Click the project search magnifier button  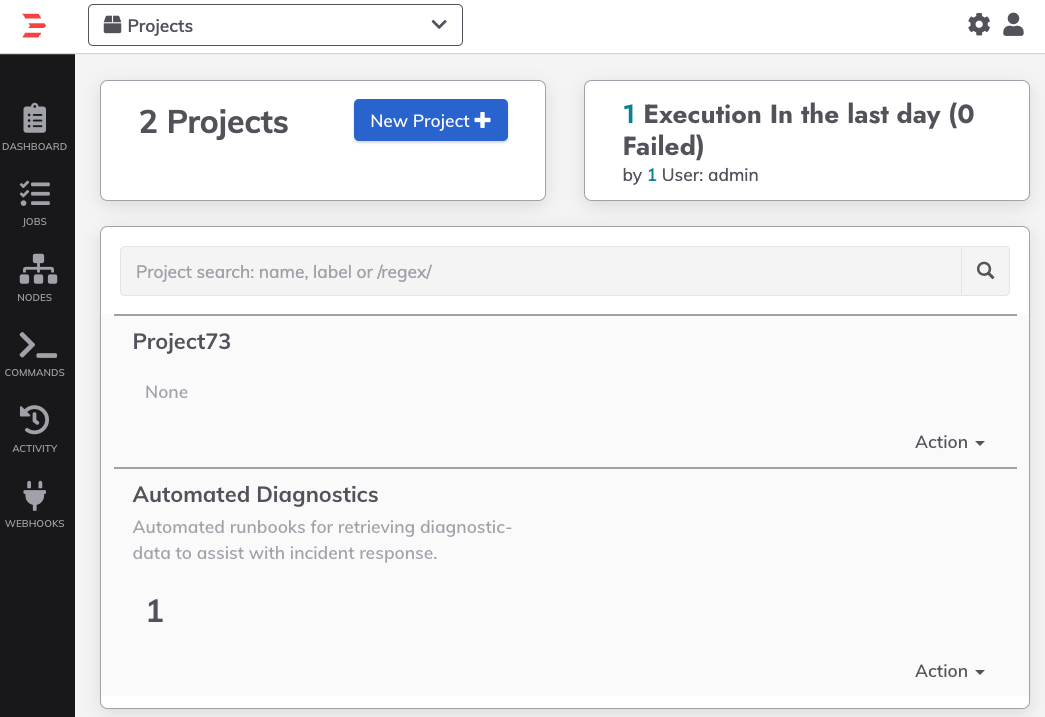(985, 271)
